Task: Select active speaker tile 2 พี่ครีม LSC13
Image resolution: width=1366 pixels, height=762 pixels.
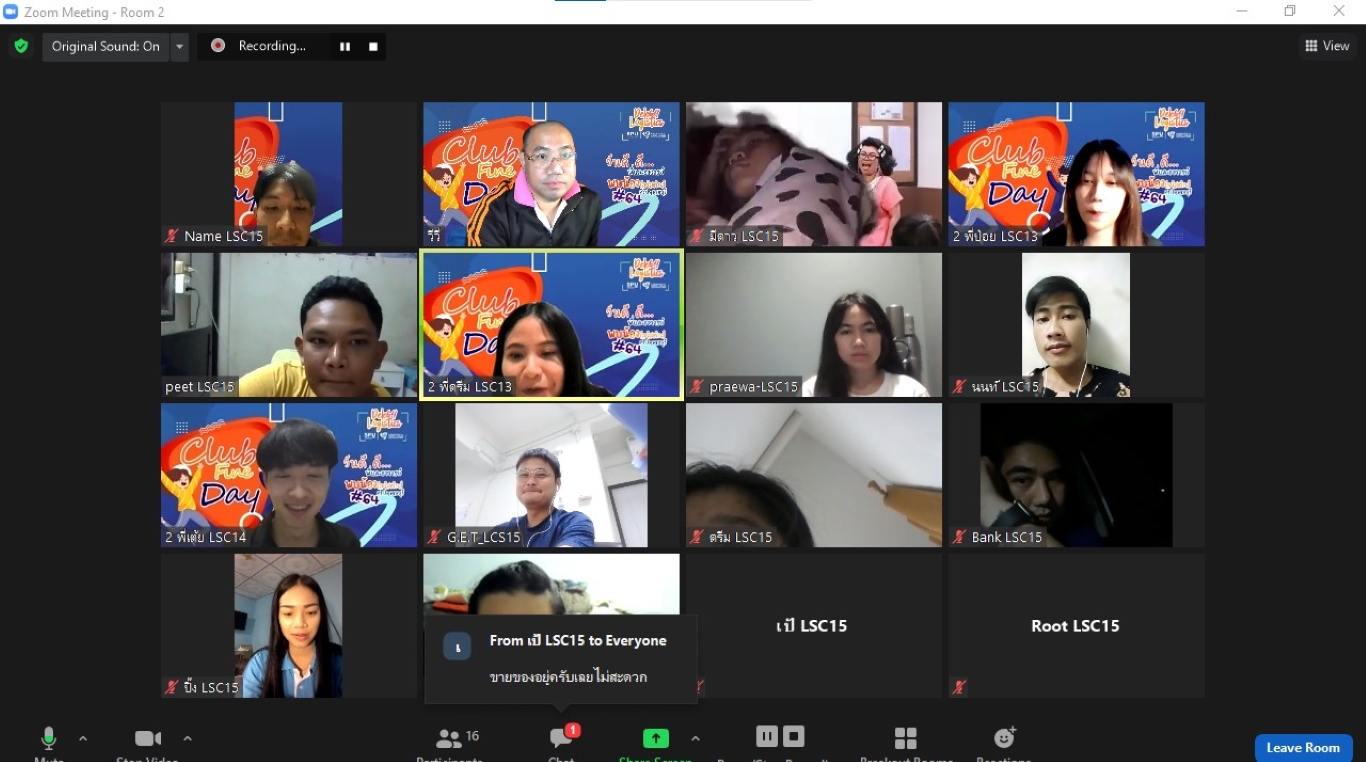Action: point(551,325)
